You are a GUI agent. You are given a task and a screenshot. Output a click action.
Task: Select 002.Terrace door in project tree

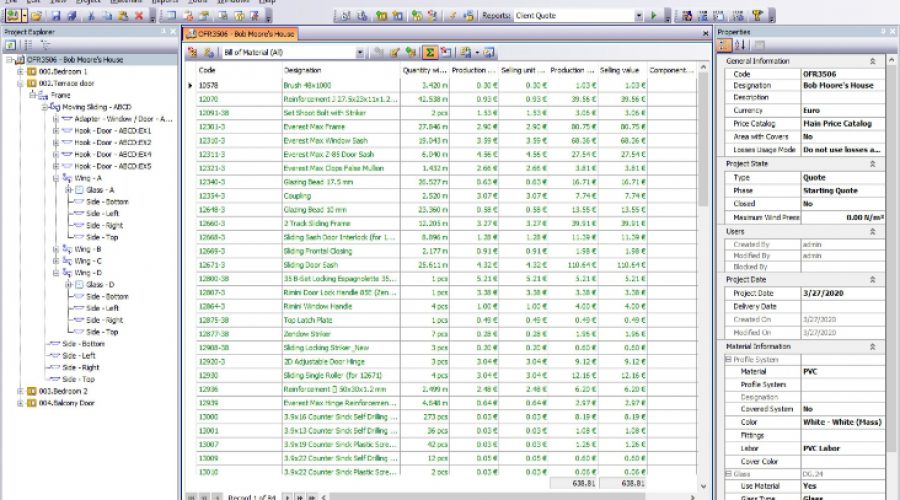pos(67,83)
